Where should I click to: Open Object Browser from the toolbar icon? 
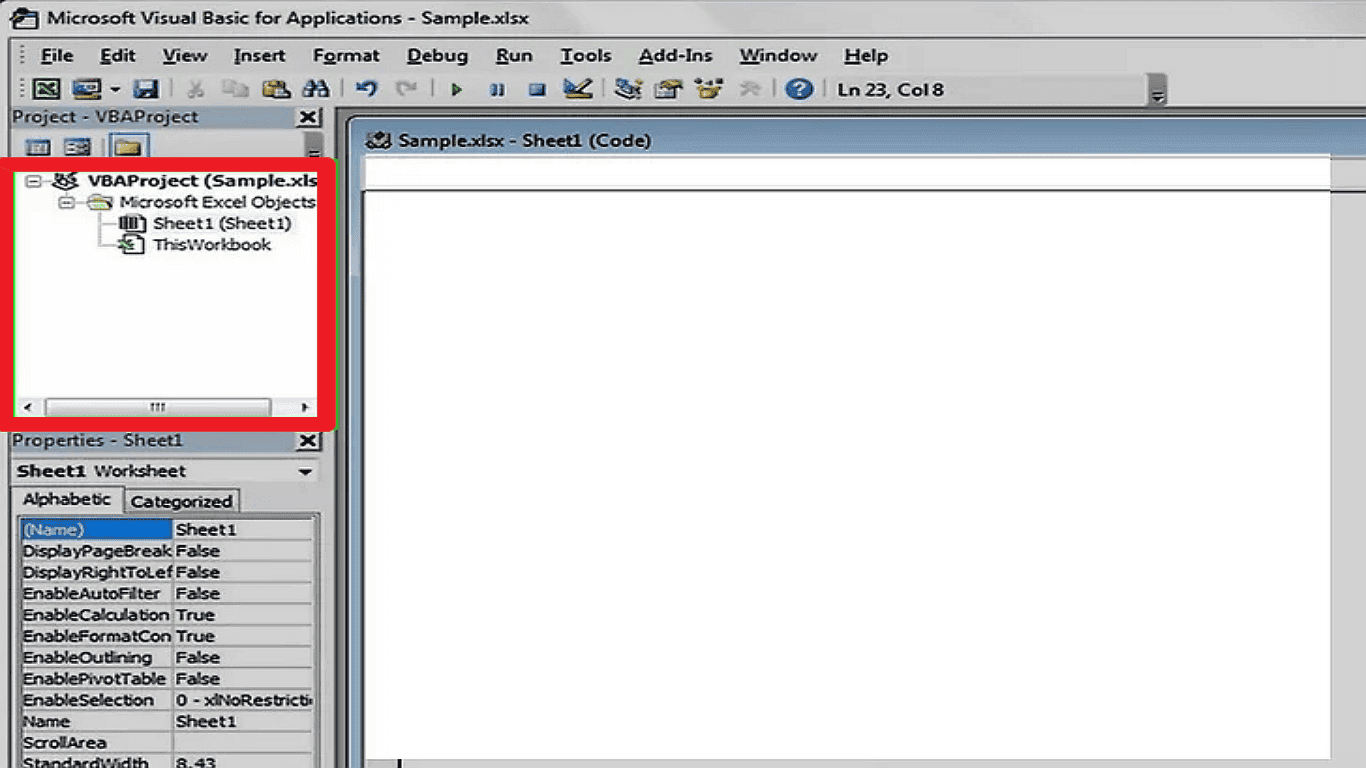(709, 89)
